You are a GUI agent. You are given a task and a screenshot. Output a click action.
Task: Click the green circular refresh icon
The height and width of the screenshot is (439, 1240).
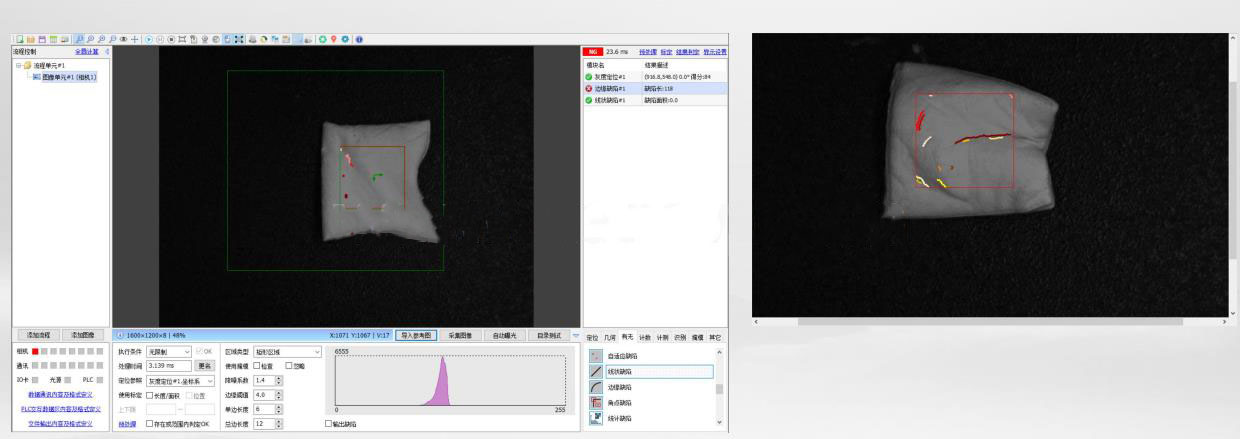pyautogui.click(x=322, y=39)
